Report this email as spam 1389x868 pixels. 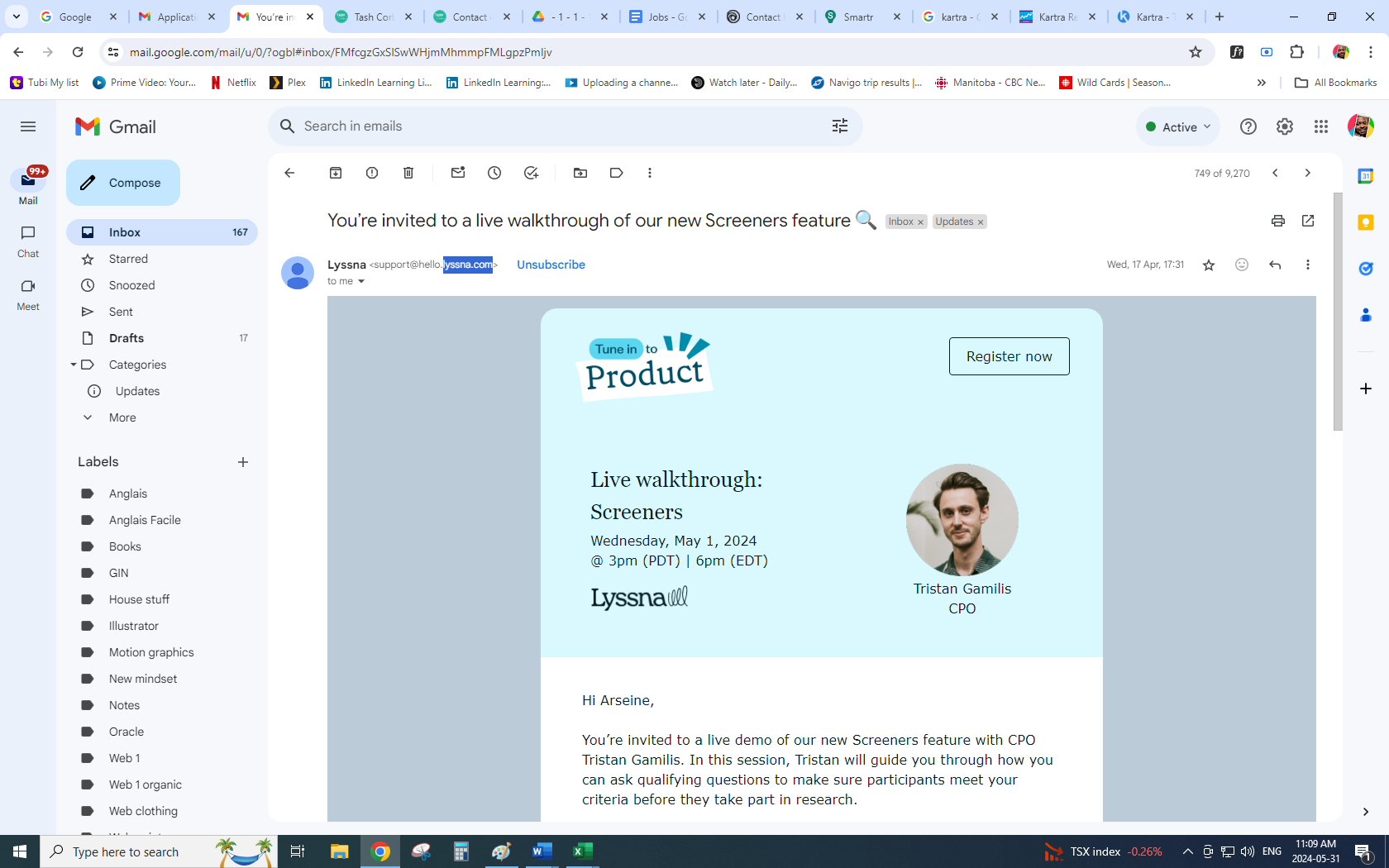pos(372,173)
